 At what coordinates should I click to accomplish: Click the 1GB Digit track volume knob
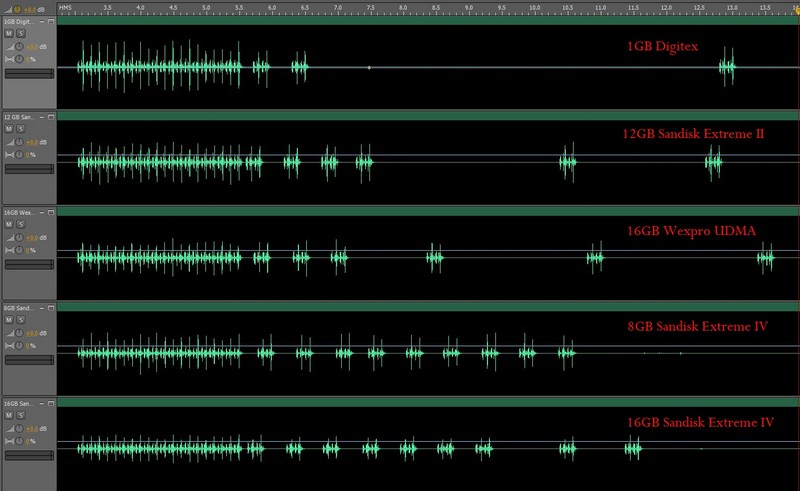point(19,46)
